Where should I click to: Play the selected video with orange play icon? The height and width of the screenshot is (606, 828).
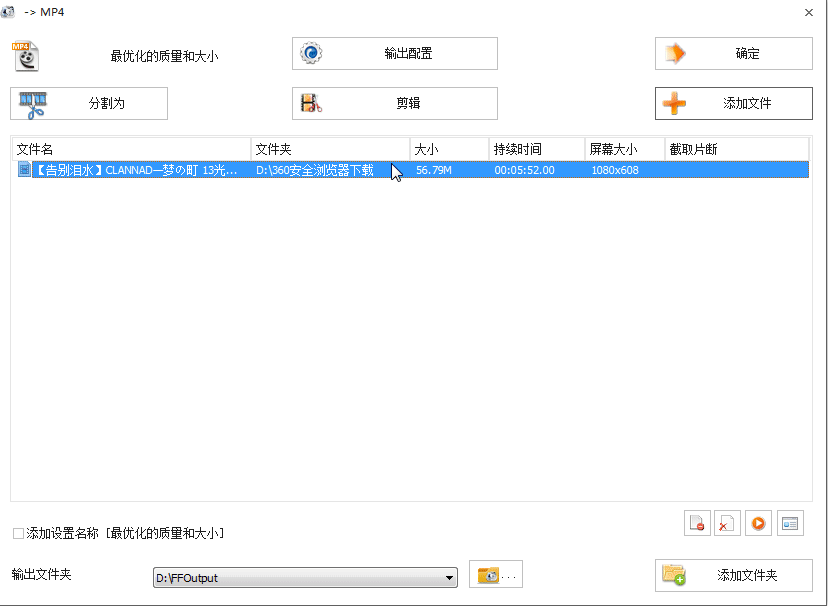[x=759, y=523]
